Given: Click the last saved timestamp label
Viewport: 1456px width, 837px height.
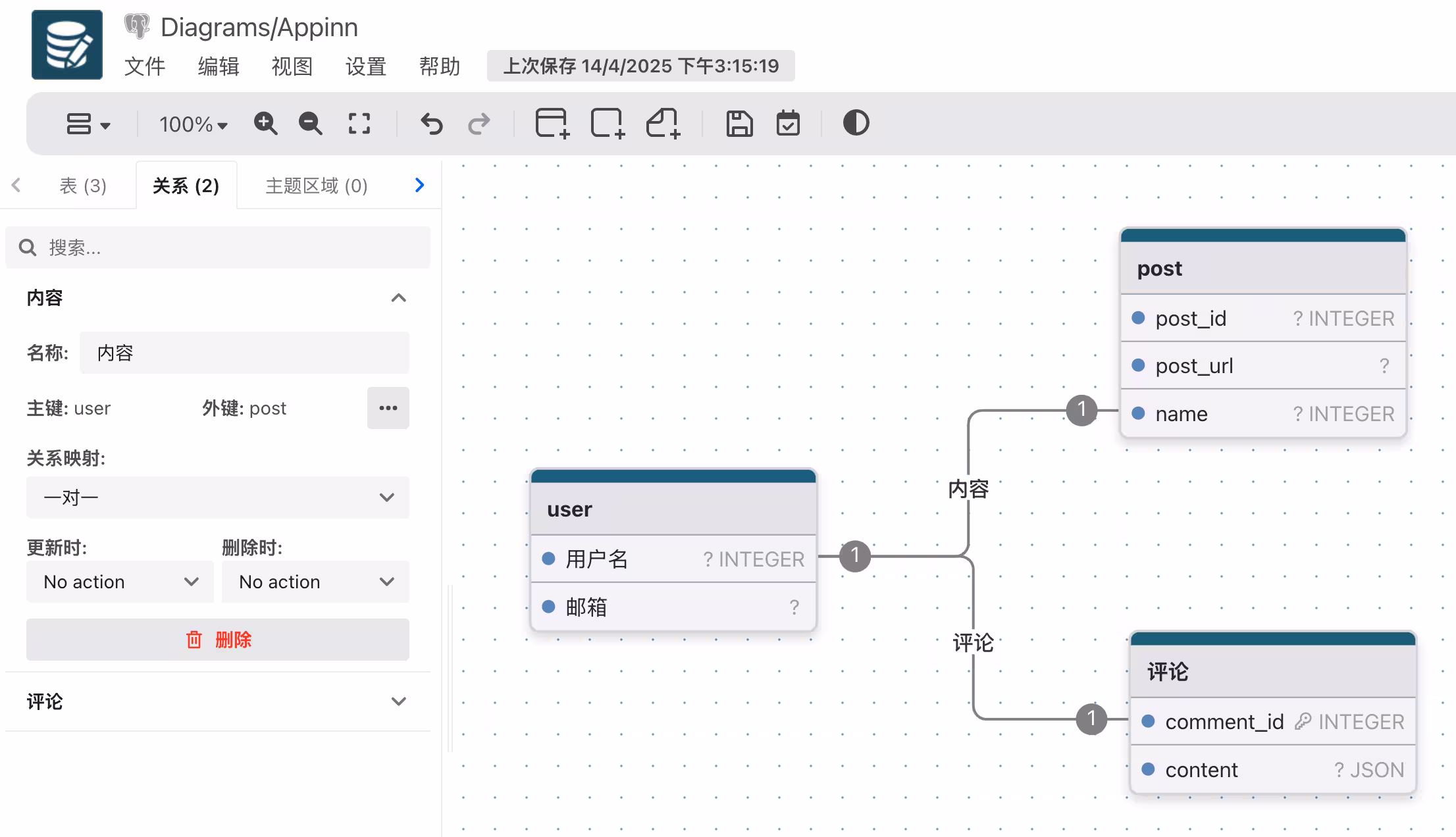Looking at the screenshot, I should [x=640, y=66].
